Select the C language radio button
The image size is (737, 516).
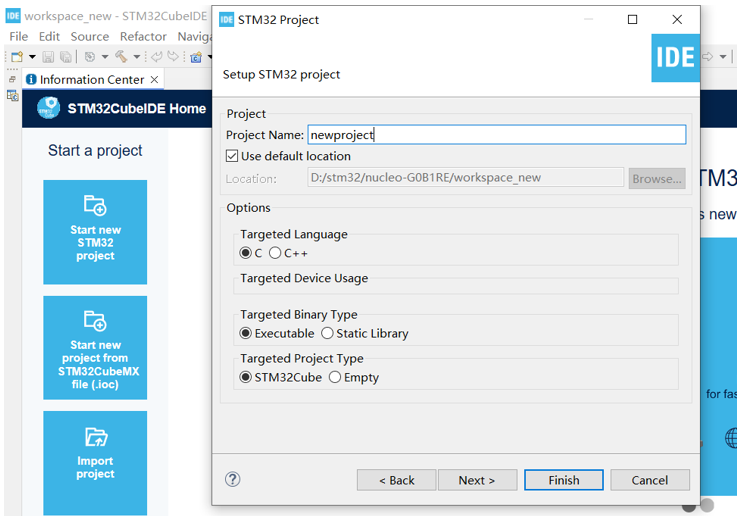coord(245,253)
